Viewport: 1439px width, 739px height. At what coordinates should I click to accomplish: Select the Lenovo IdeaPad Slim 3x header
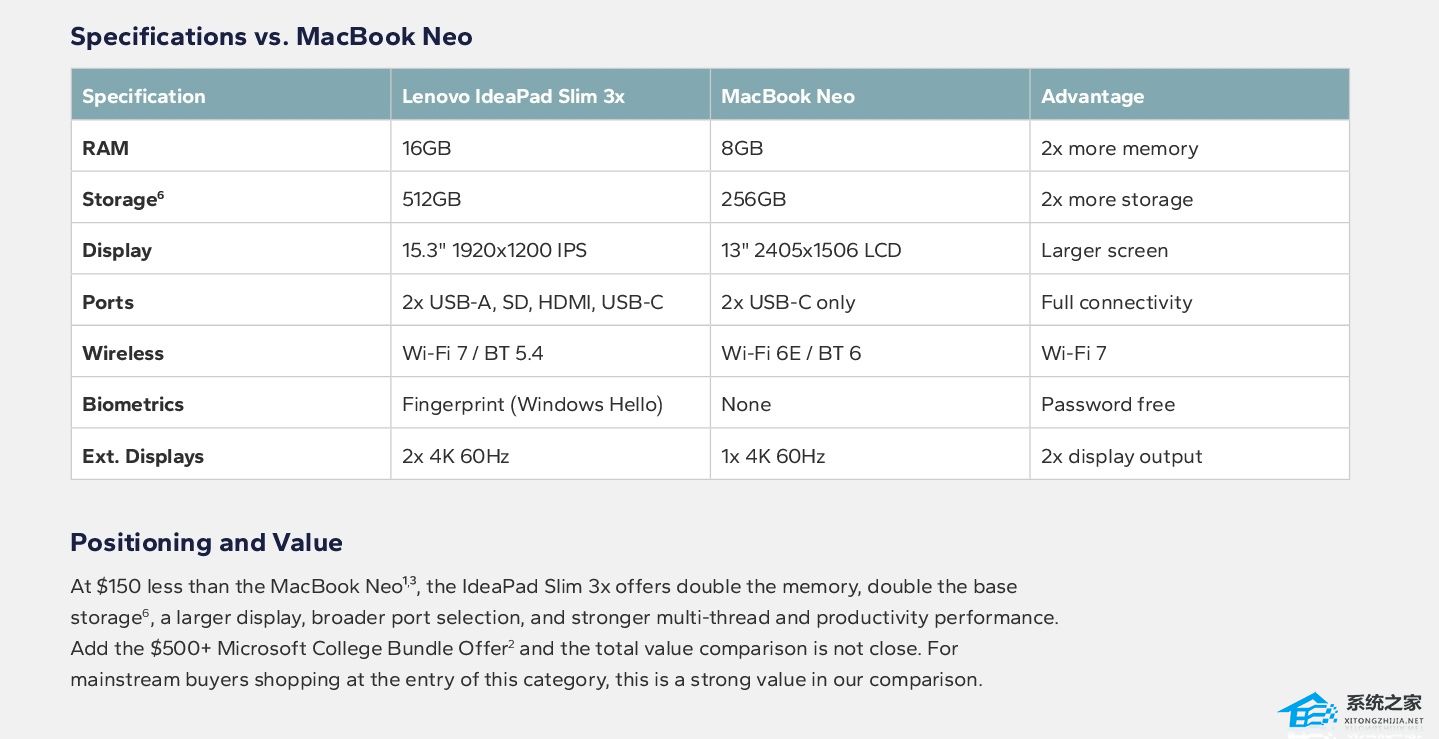click(x=550, y=95)
